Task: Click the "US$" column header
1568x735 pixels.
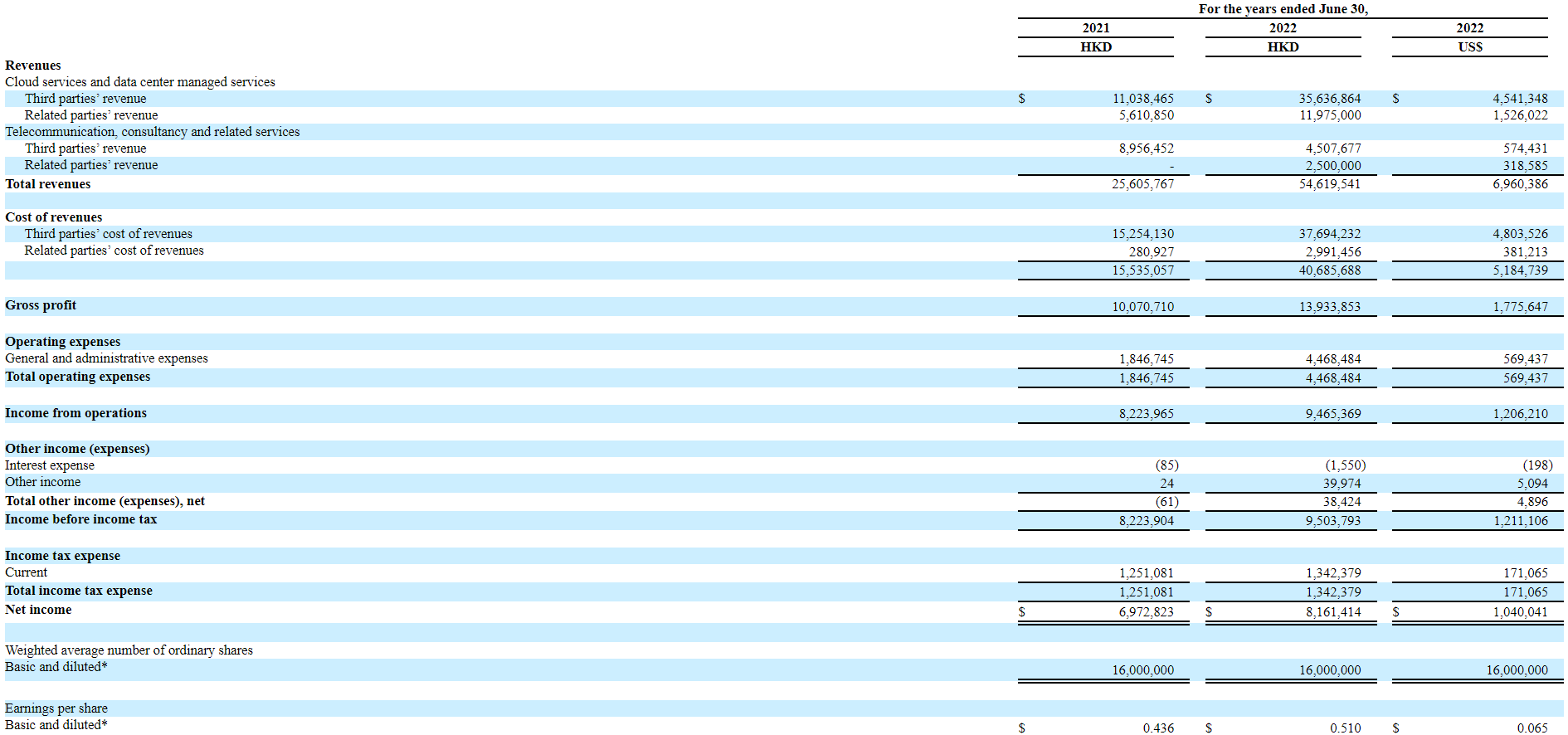Action: [1469, 47]
